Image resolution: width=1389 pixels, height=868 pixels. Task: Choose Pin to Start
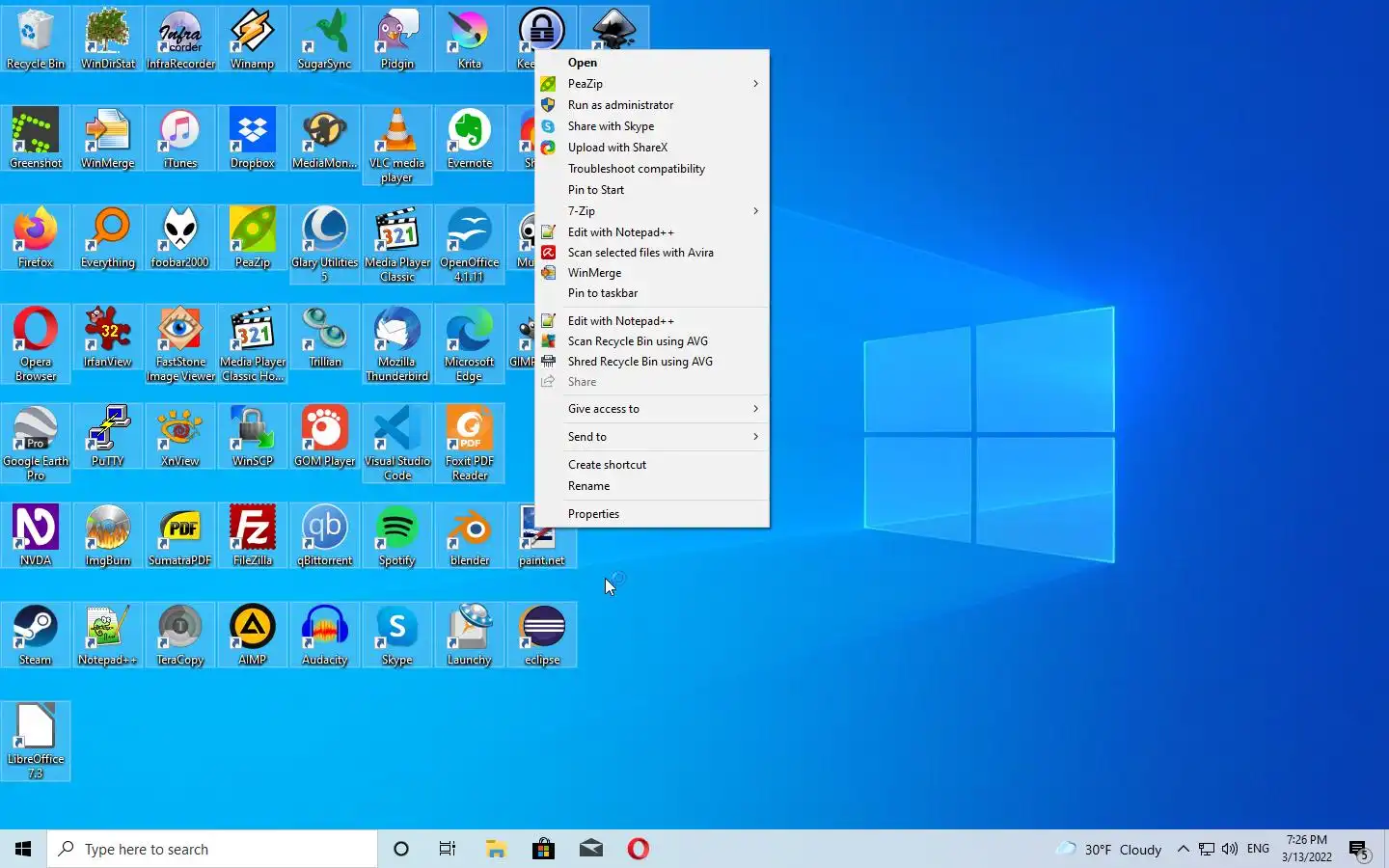coord(652,190)
